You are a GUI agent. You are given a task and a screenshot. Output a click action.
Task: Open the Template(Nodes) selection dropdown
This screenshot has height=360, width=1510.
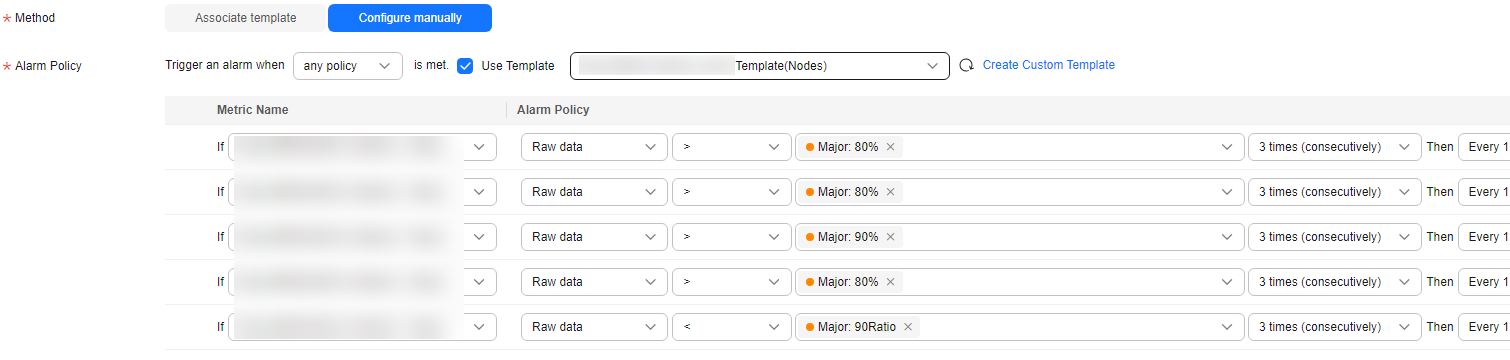760,66
